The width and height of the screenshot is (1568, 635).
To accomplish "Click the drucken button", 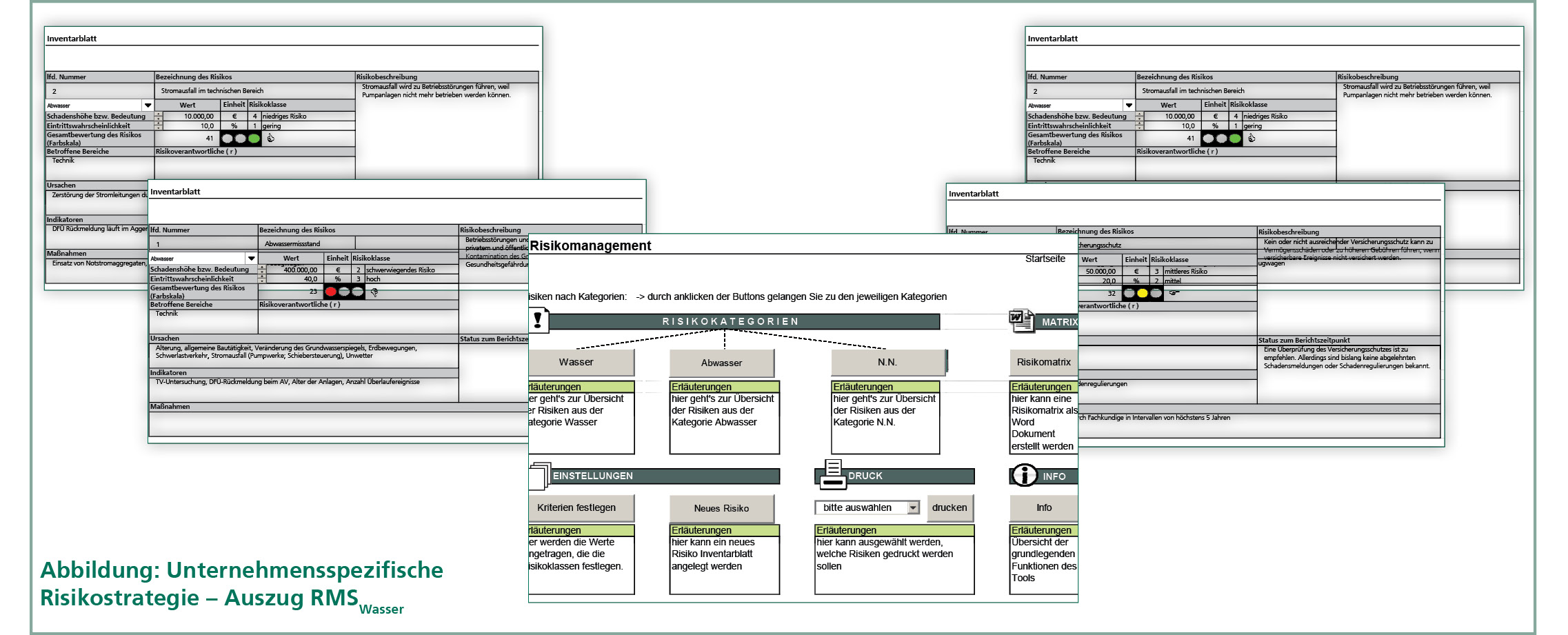I will pyautogui.click(x=949, y=508).
